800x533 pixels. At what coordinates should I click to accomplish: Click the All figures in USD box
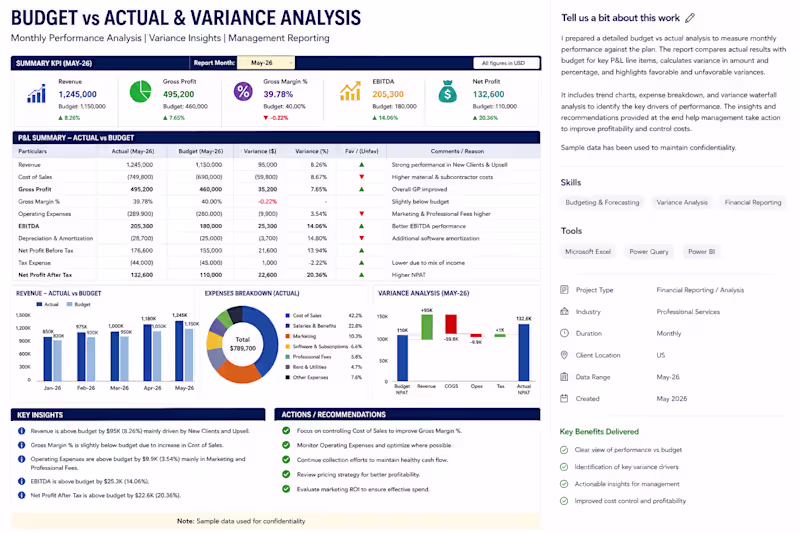[x=506, y=63]
